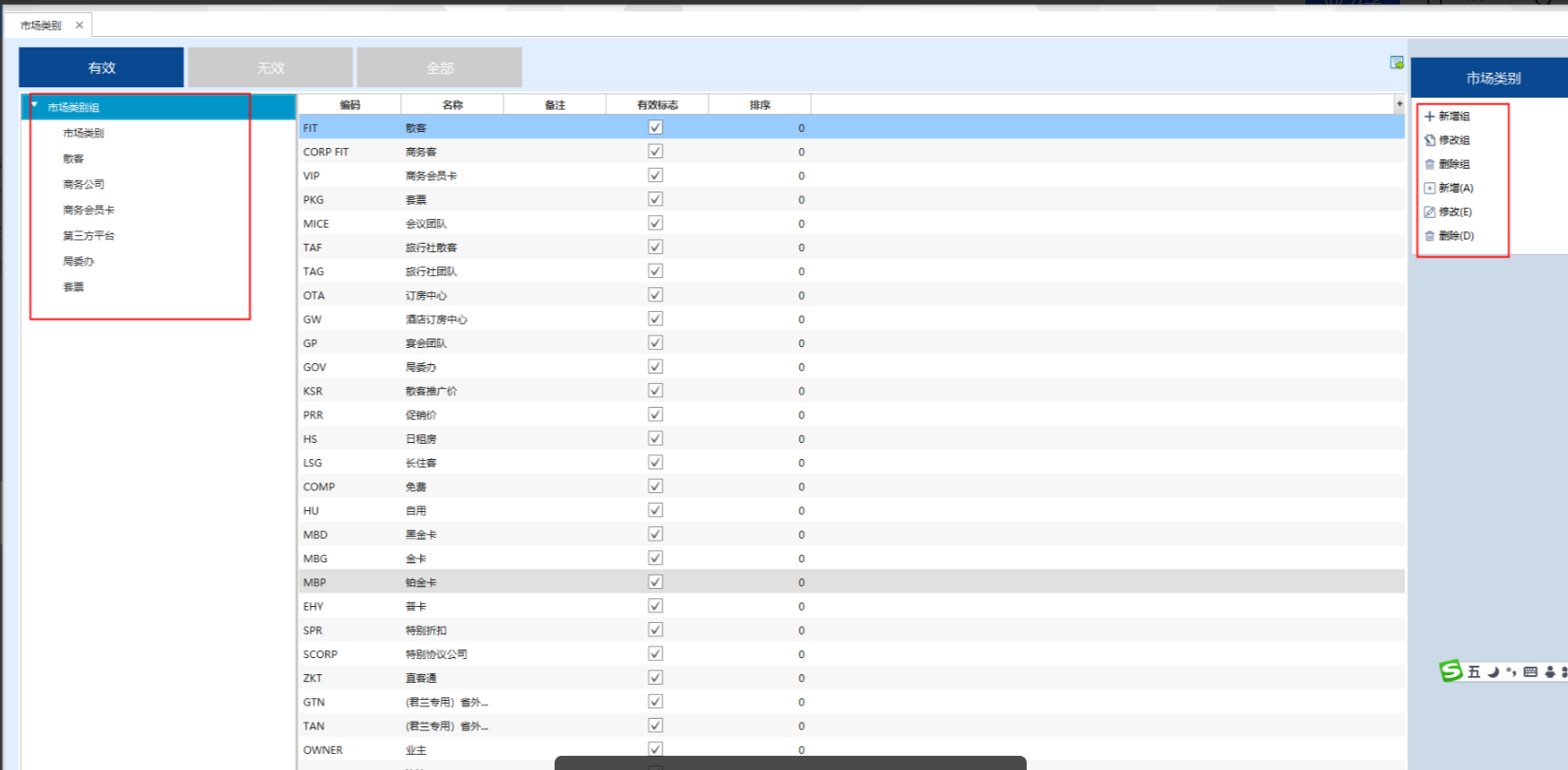Uncheck the 有效标志 checkbox for FIT row
The height and width of the screenshot is (770, 1568).
point(655,127)
